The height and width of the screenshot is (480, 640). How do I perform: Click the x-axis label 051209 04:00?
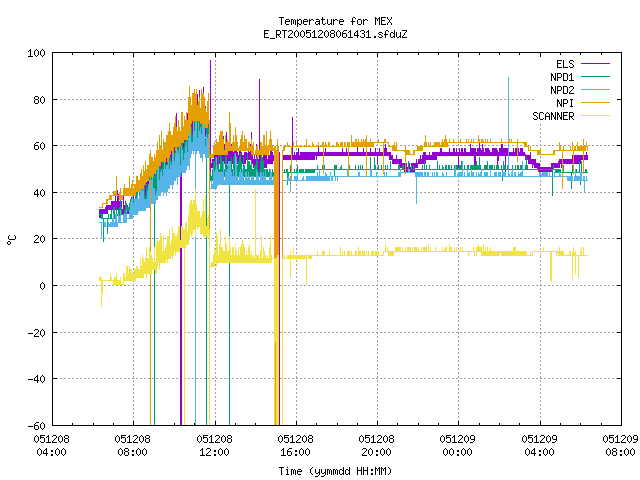(540, 446)
